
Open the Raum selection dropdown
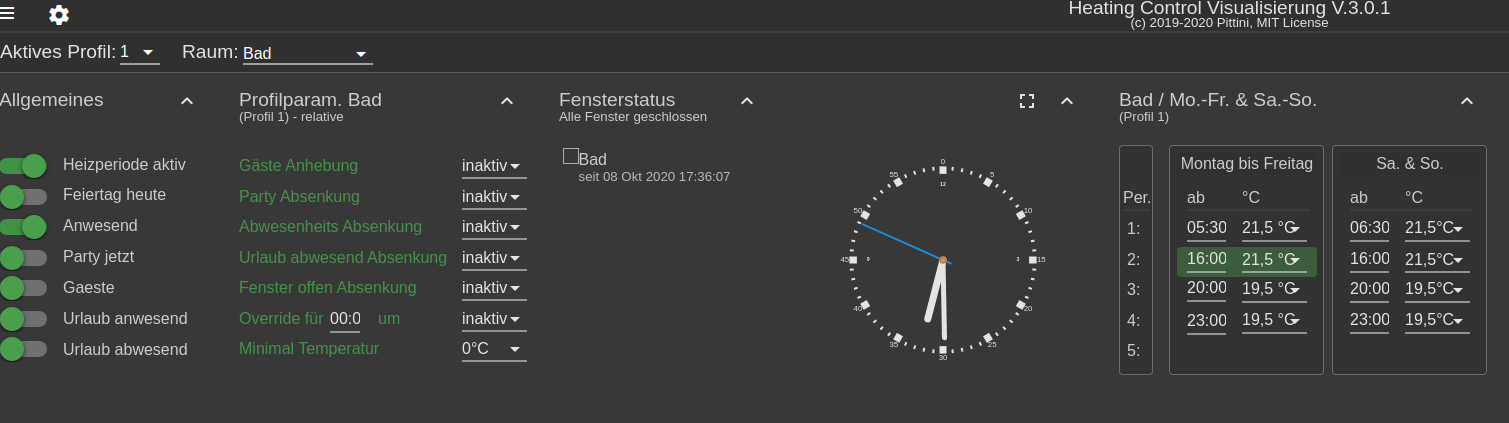[x=307, y=54]
